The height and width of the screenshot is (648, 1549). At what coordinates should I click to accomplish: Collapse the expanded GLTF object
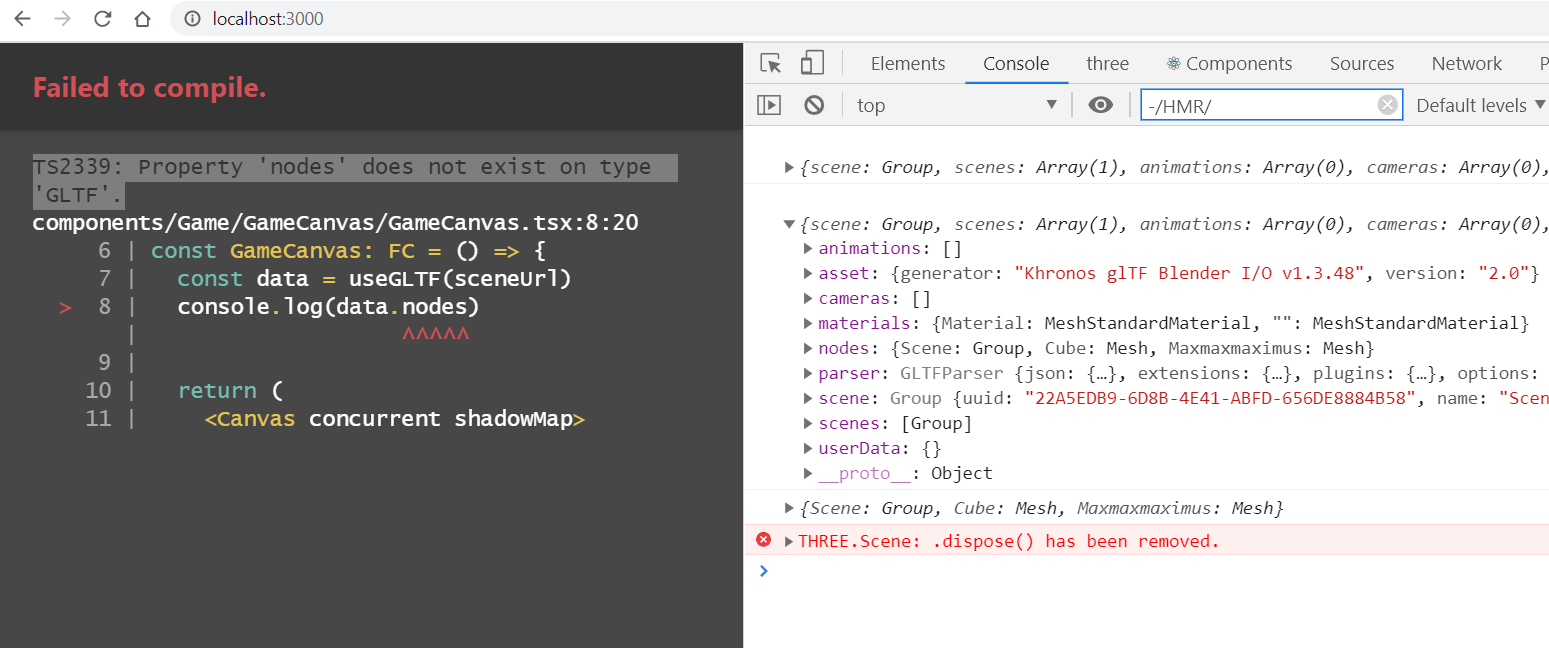tap(789, 224)
